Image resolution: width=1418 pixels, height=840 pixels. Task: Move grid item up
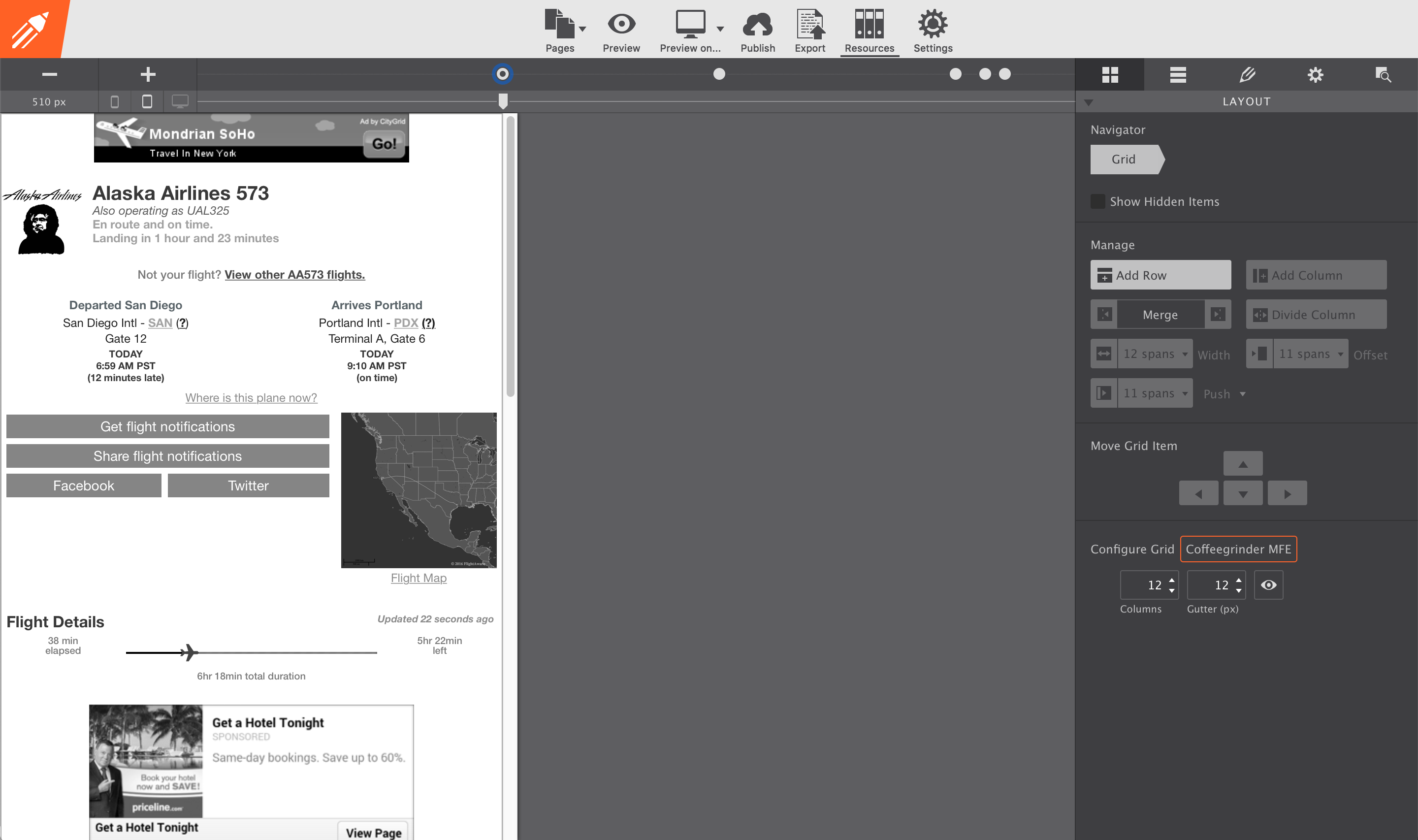1243,464
